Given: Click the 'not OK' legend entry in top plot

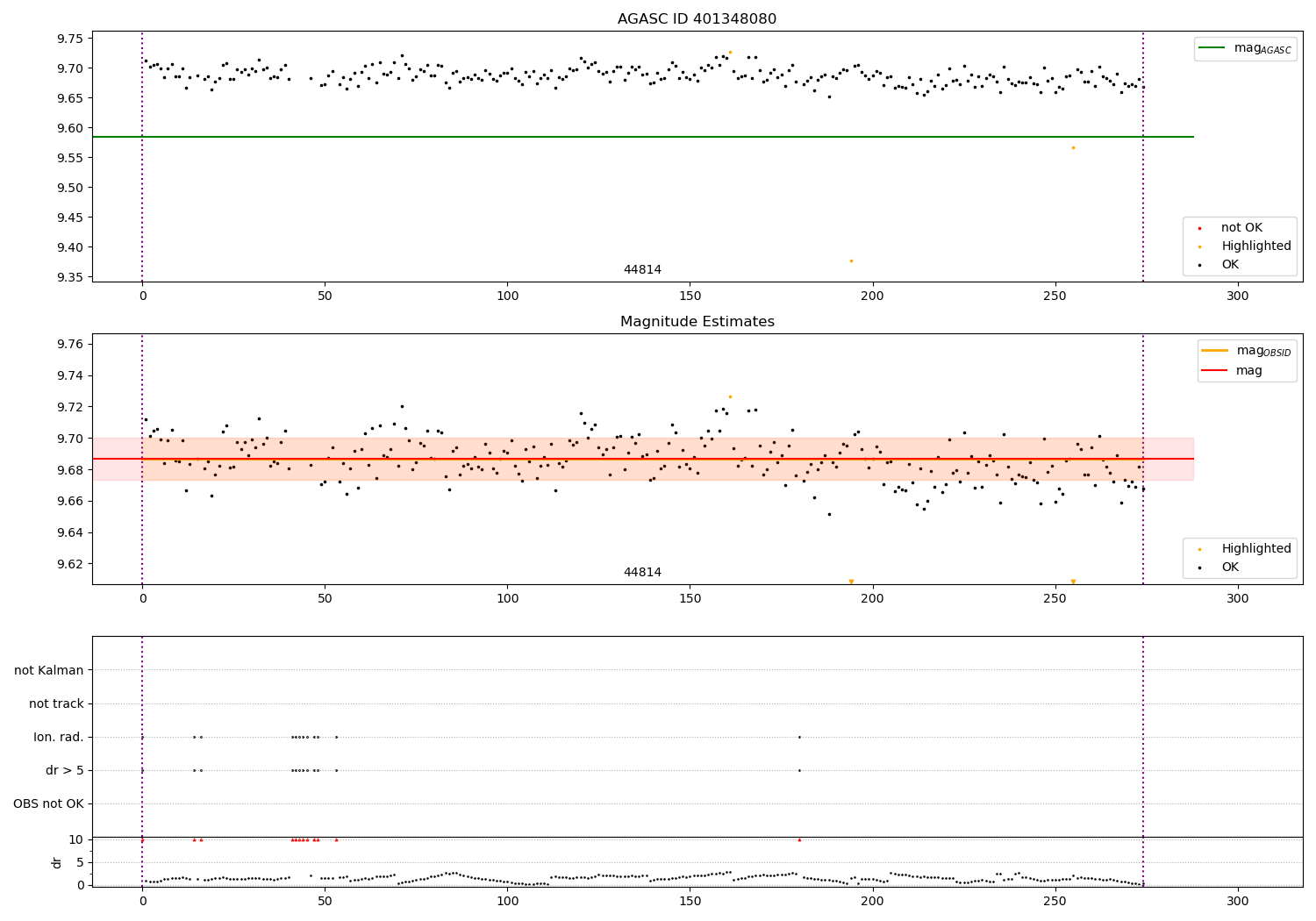Looking at the screenshot, I should [1240, 228].
